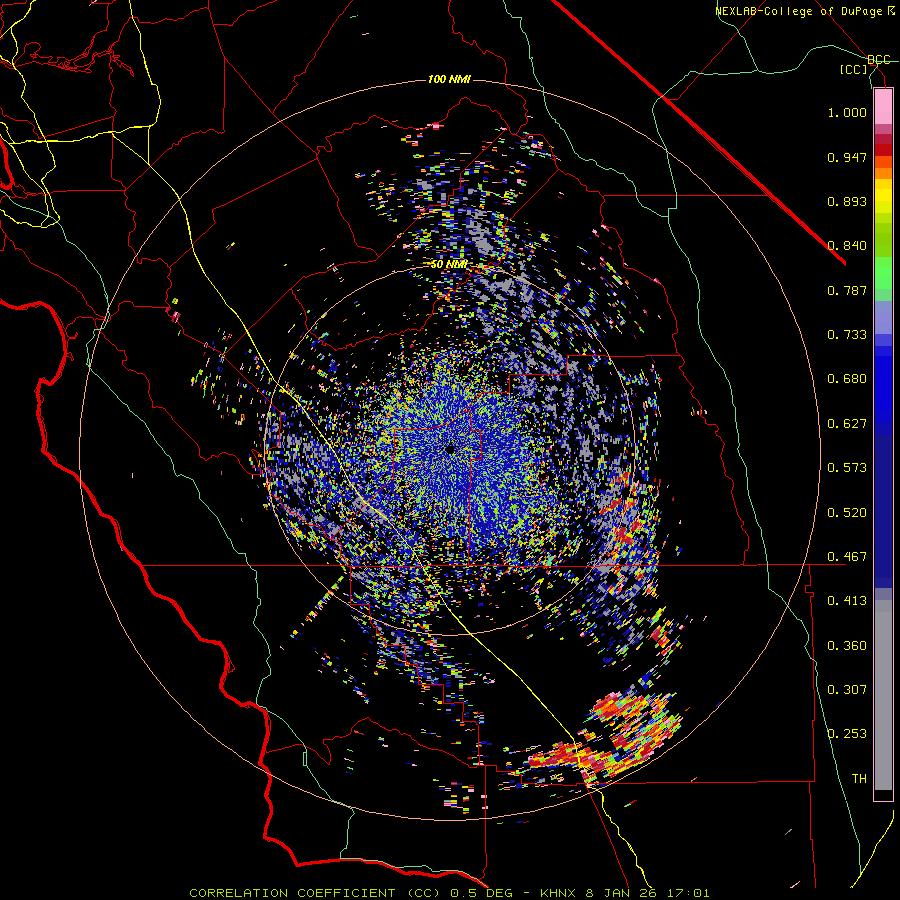This screenshot has width=900, height=900.
Task: Pick the orange segment of the color bar
Action: click(883, 174)
